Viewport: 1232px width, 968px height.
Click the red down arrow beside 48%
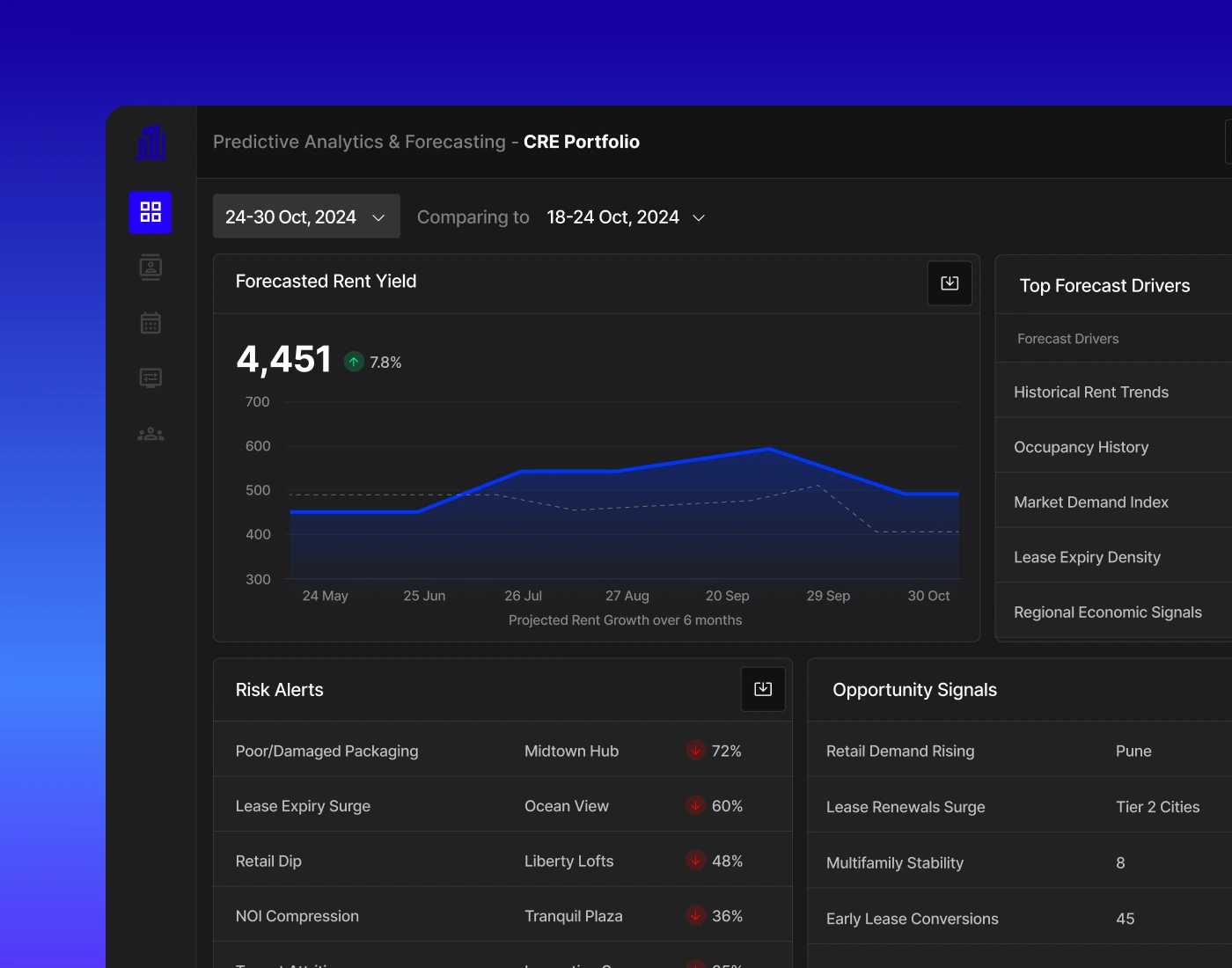point(695,861)
